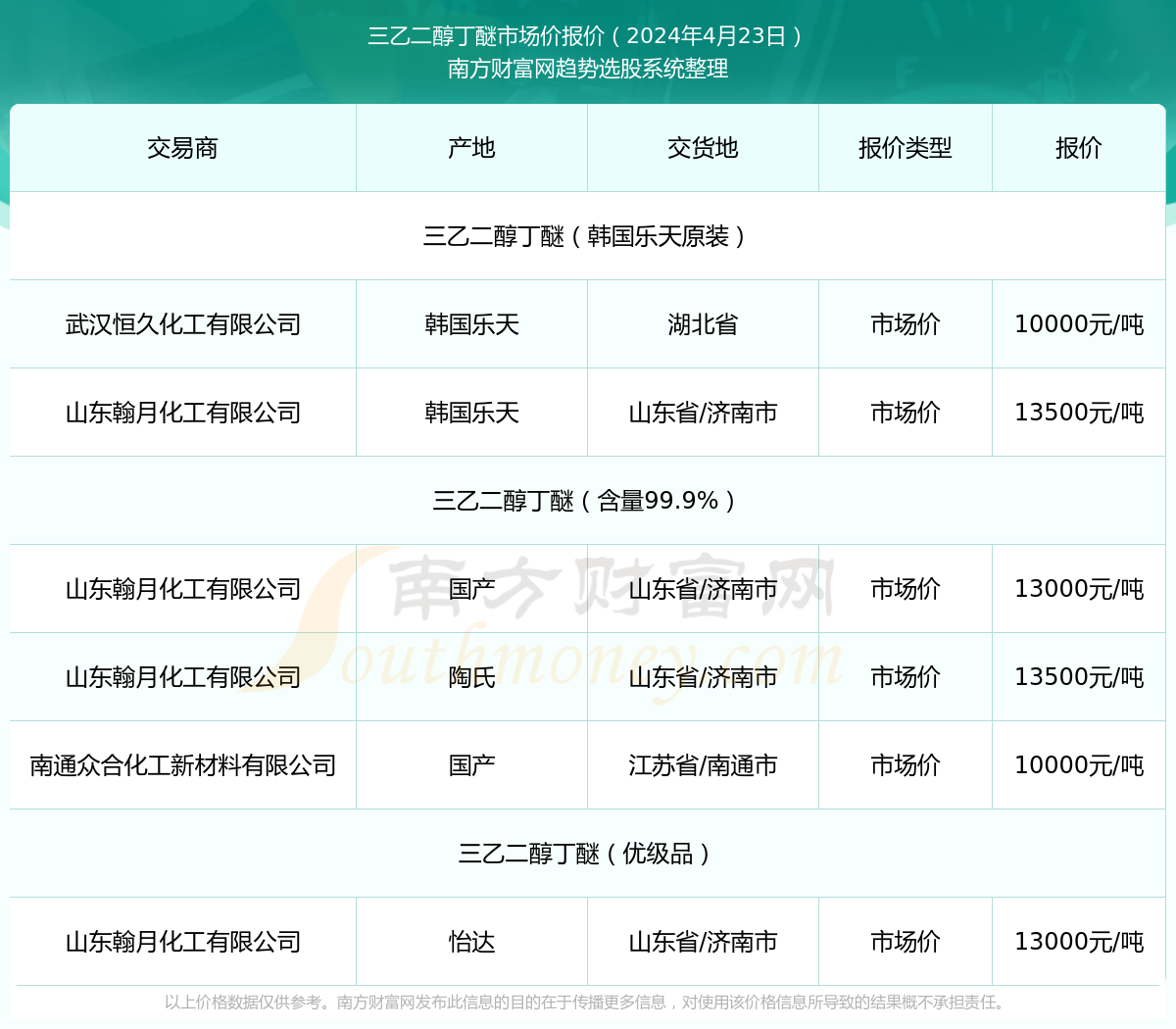Click trader cell 南通众合化工新材料有限公司

click(182, 765)
